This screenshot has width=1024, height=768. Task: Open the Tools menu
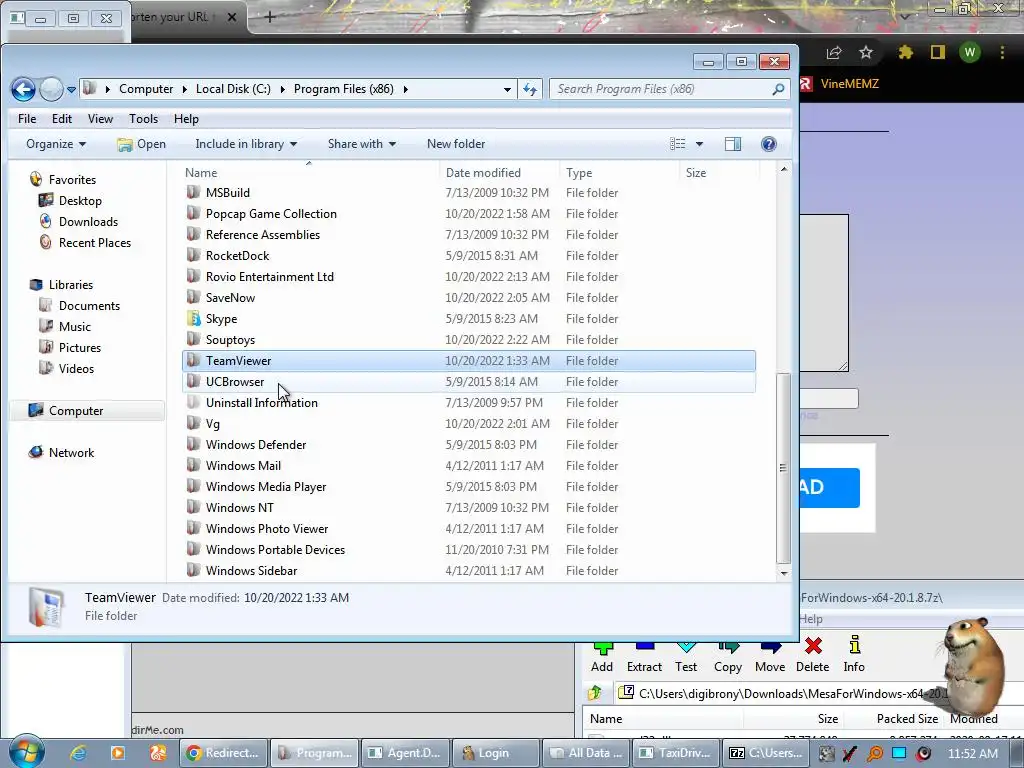point(143,119)
